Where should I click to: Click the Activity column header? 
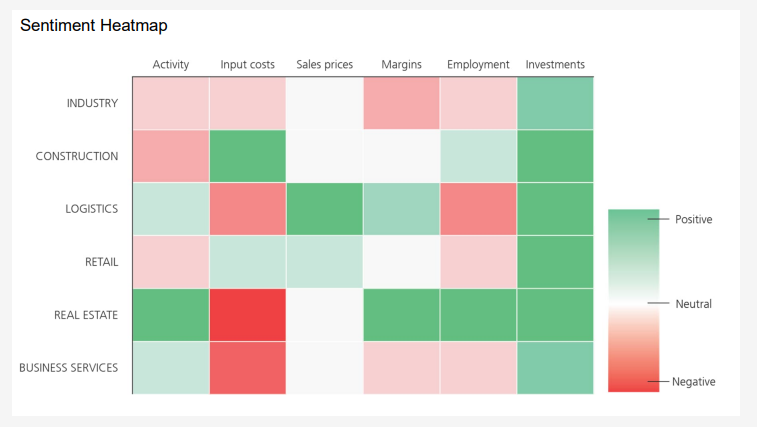pyautogui.click(x=171, y=65)
